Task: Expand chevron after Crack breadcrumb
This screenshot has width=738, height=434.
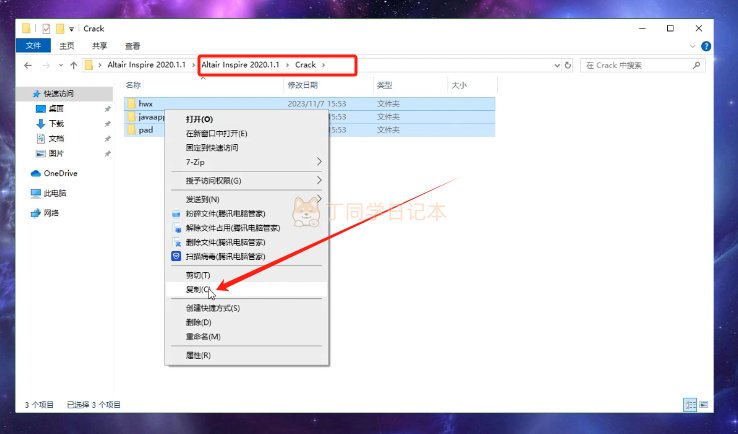Action: 323,65
